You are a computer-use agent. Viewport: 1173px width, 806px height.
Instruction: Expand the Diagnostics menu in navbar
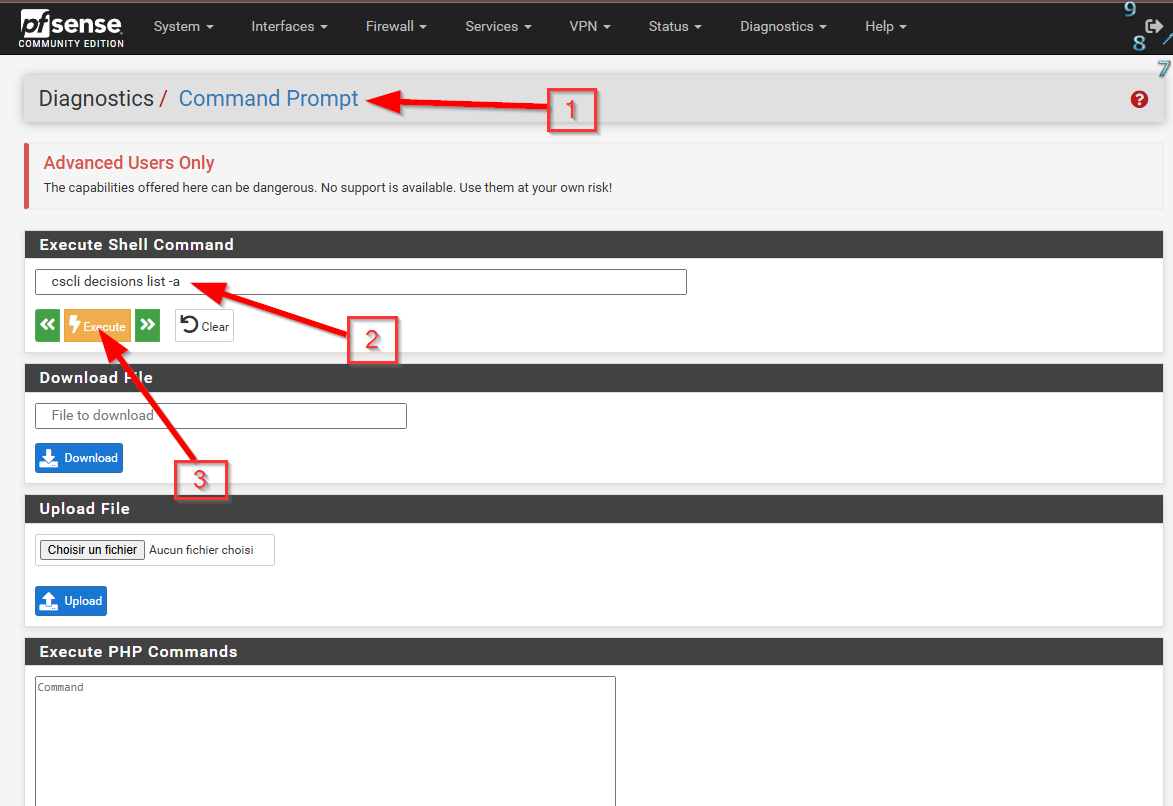[x=783, y=27]
